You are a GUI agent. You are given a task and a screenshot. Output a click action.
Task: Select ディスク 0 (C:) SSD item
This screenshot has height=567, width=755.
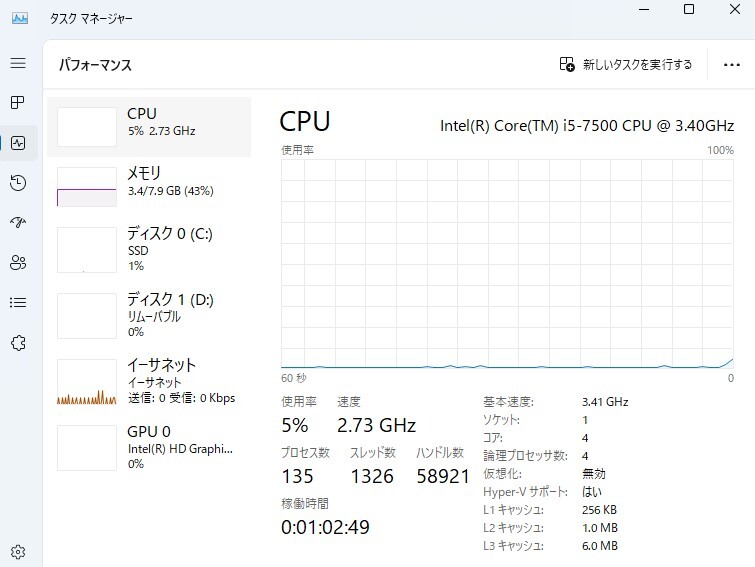[x=149, y=249]
